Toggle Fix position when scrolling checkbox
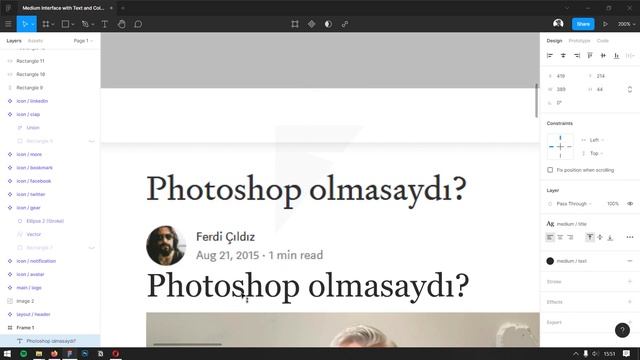640x360 pixels. 550,170
